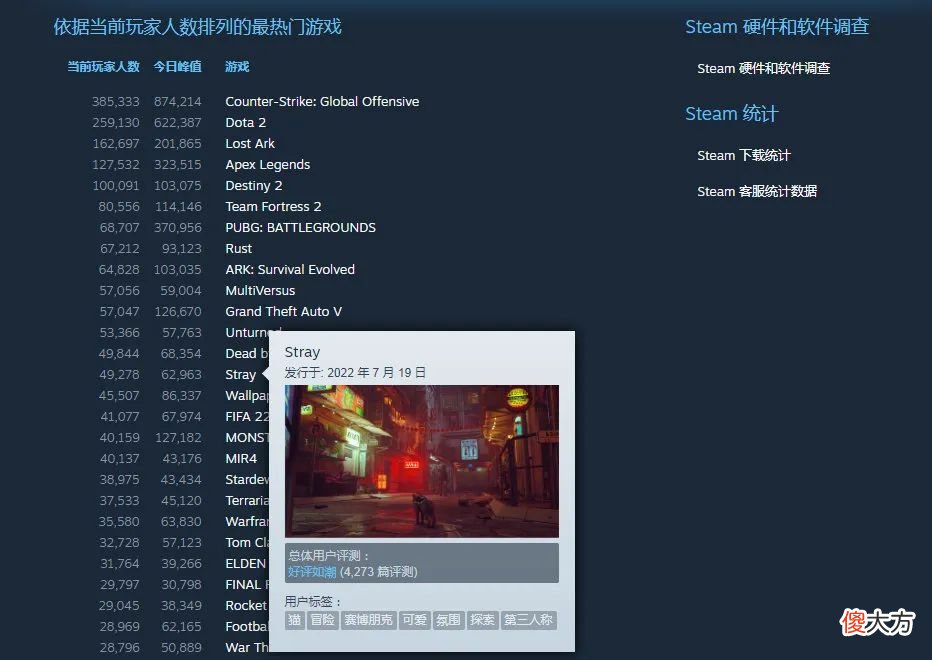Image resolution: width=932 pixels, height=660 pixels.
Task: Click the (4,273 篇评测) review count
Action: coord(379,572)
